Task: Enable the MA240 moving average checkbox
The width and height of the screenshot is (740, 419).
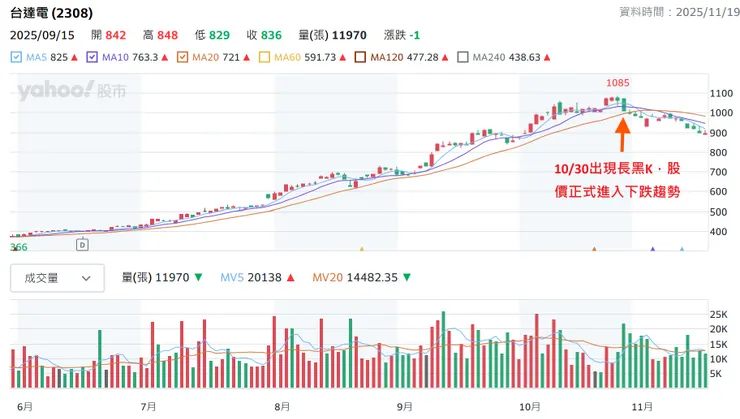Action: pos(463,57)
